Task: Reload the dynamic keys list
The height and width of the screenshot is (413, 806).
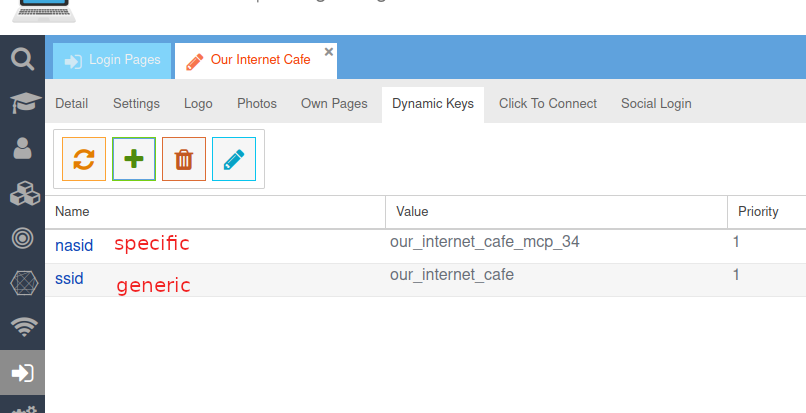Action: tap(84, 159)
